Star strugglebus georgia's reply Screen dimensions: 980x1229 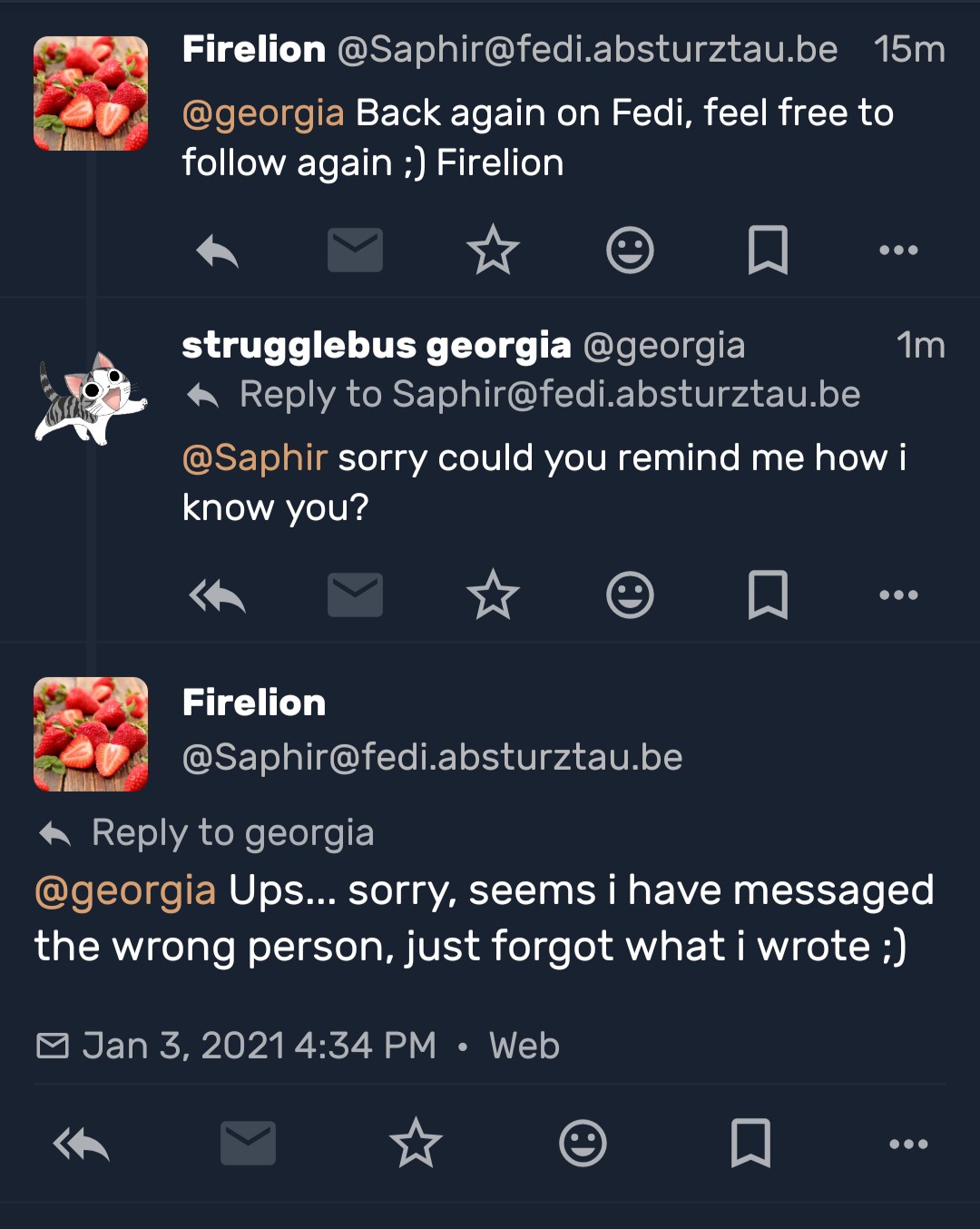point(493,595)
